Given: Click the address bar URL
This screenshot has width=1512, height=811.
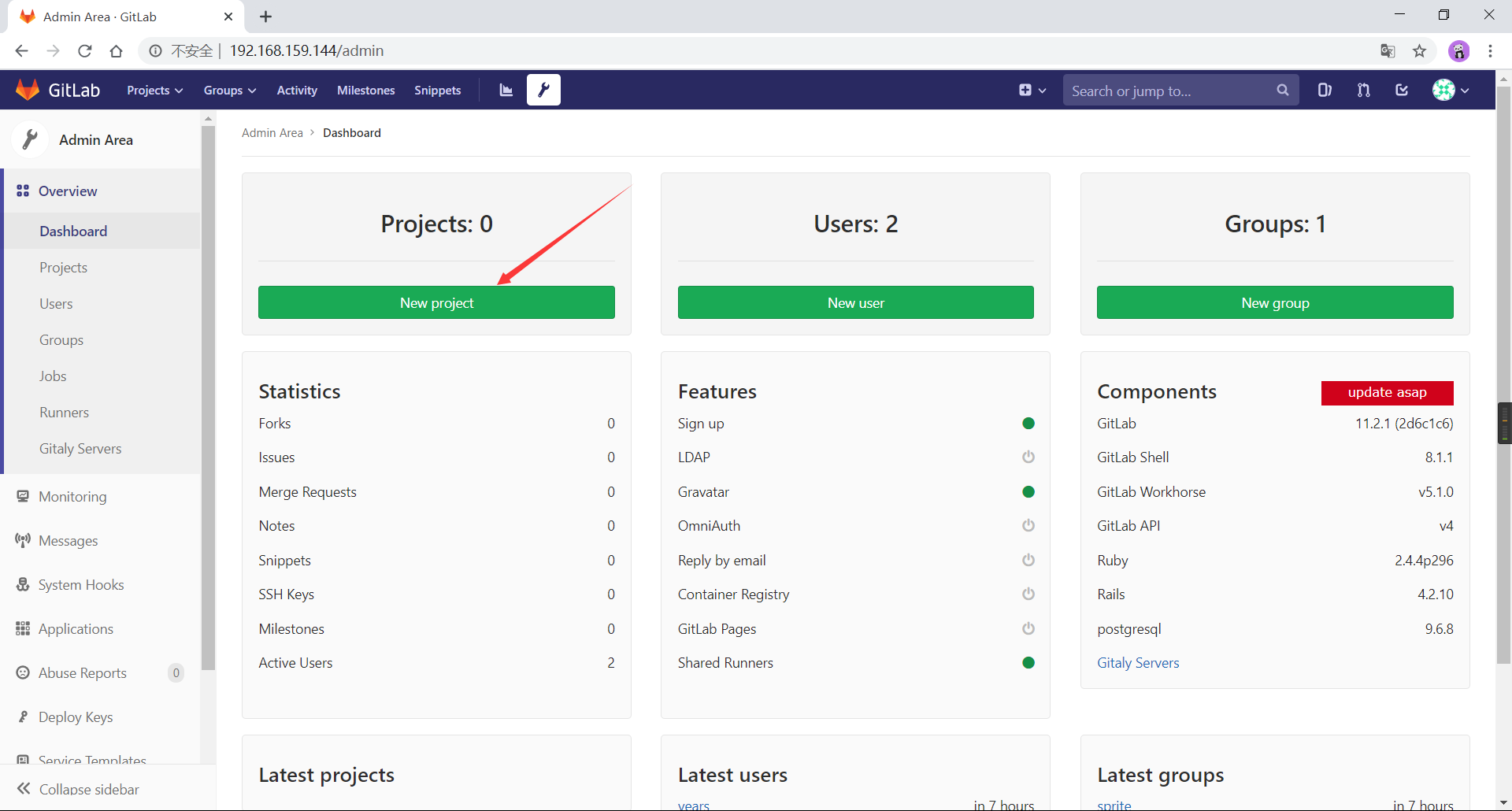Looking at the screenshot, I should click(306, 51).
